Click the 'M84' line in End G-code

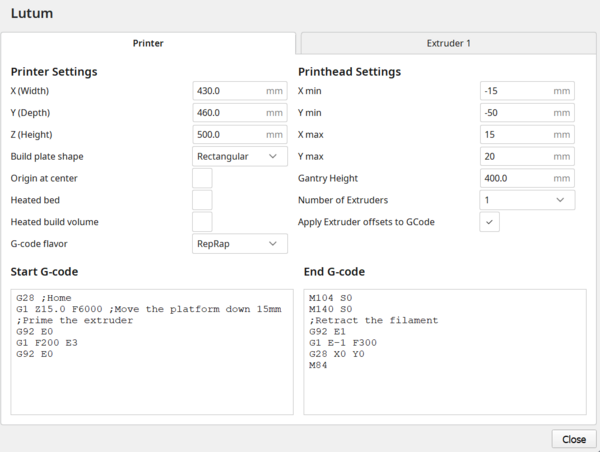318,365
